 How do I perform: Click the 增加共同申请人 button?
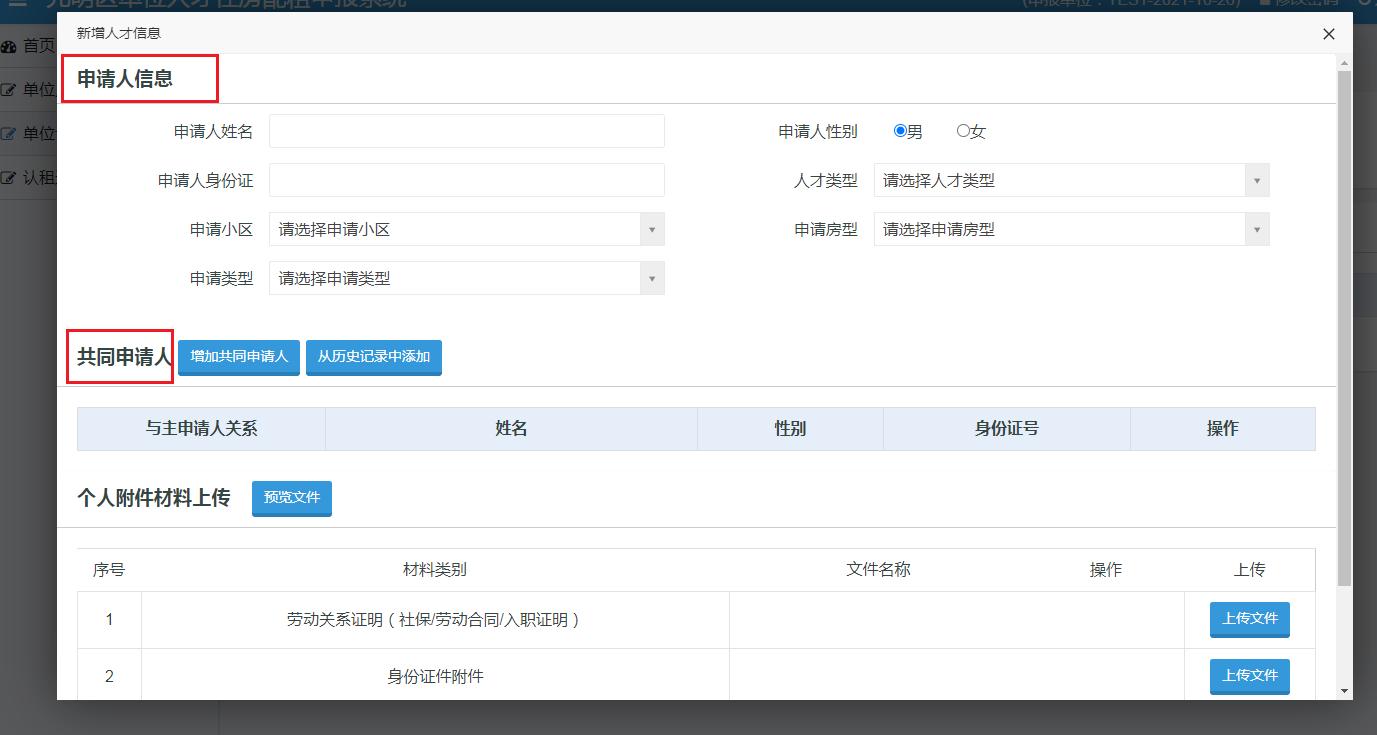[238, 356]
